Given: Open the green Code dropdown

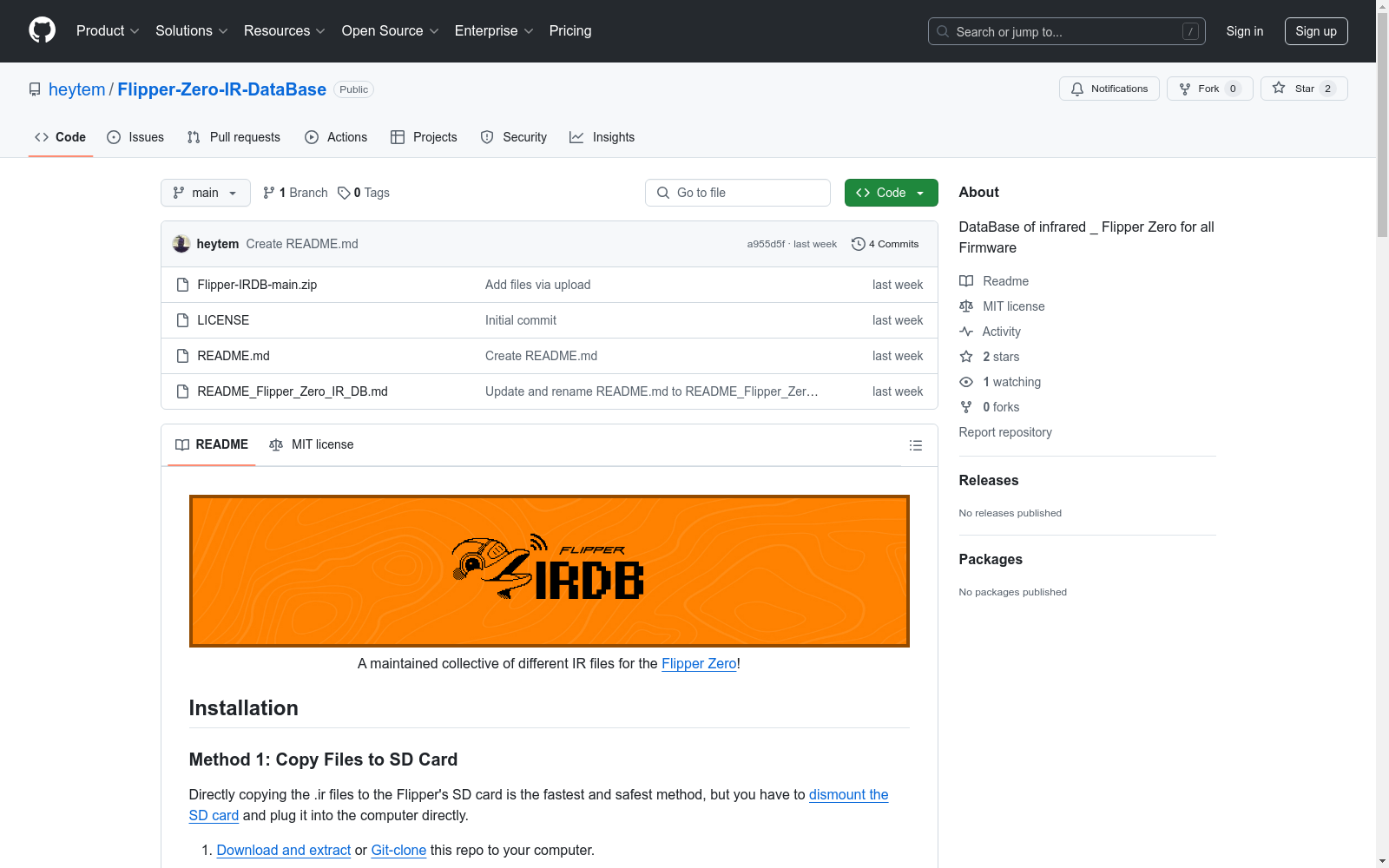Looking at the screenshot, I should click(892, 193).
